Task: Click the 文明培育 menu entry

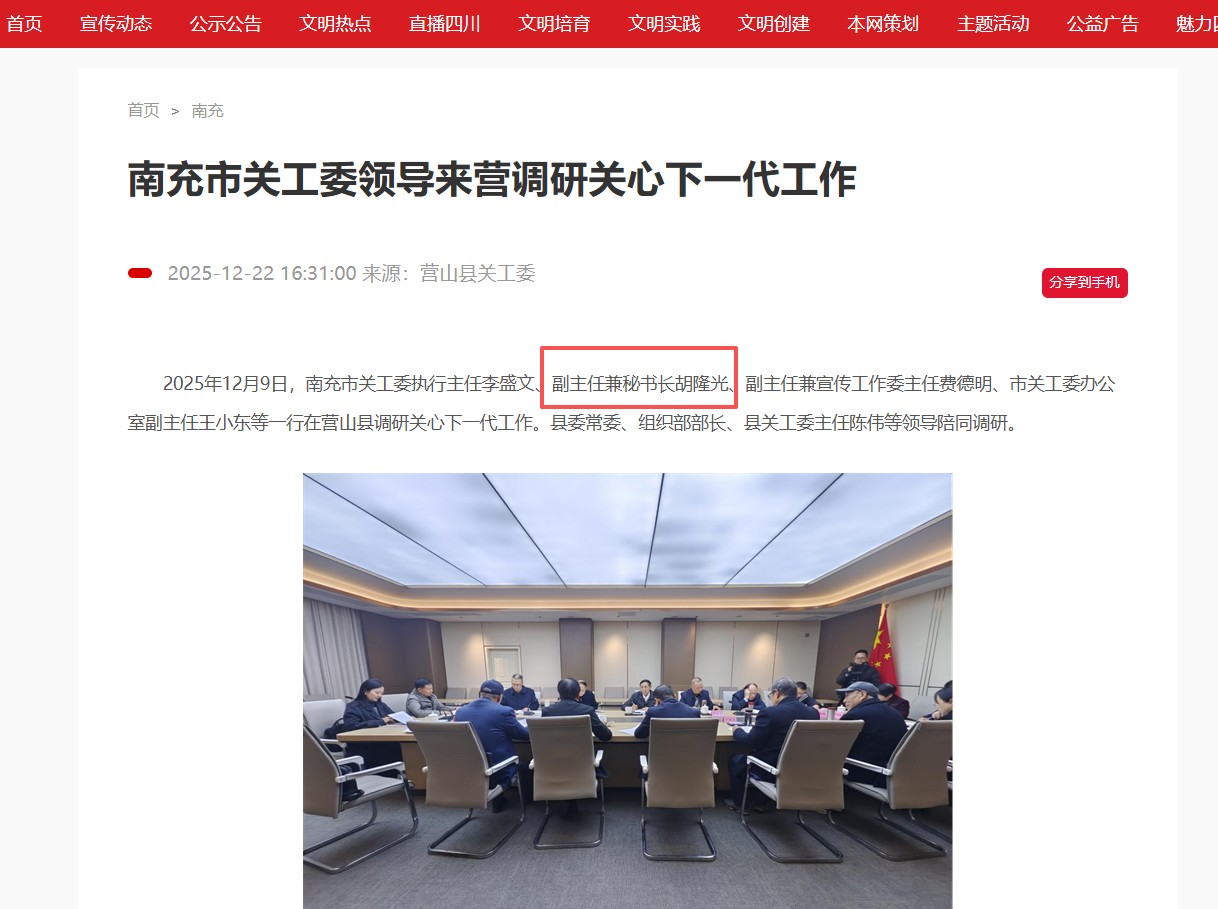Action: [554, 23]
